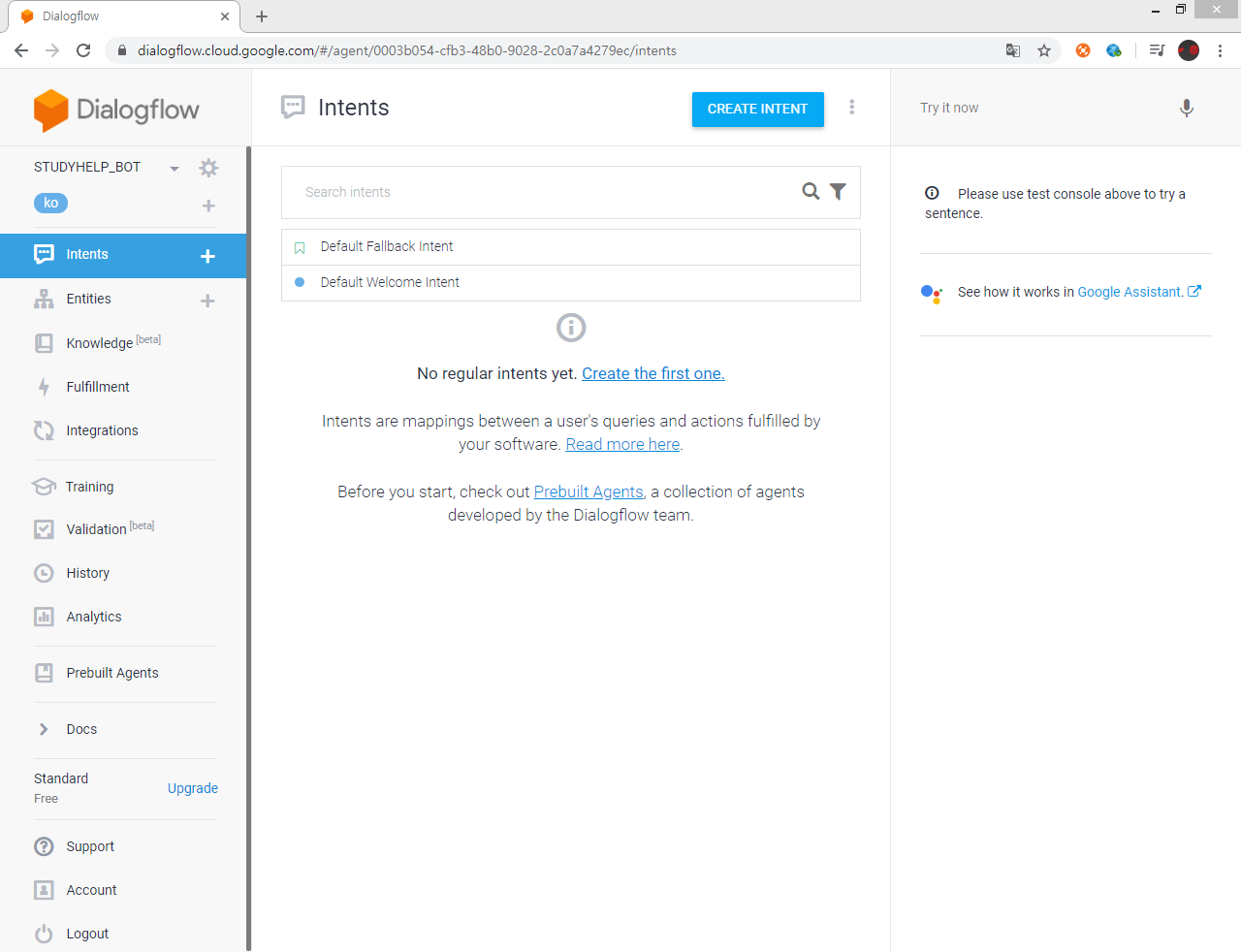
Task: Open Default Welcome Intent
Action: 390,282
